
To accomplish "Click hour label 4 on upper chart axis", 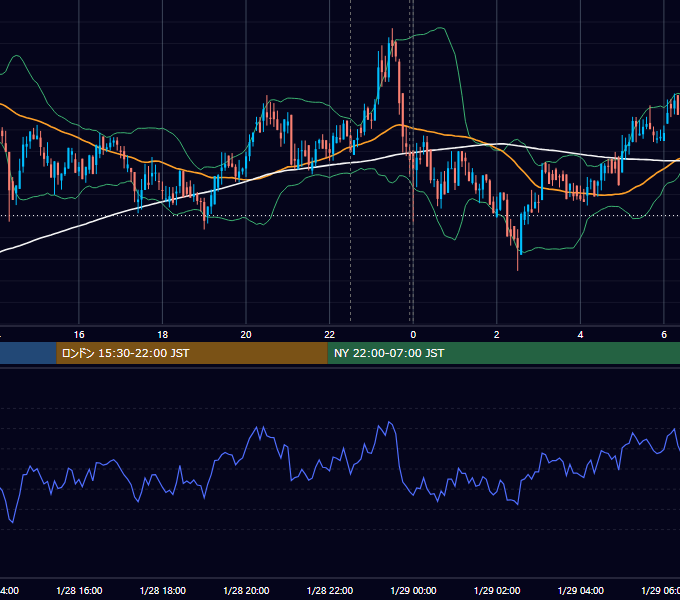I will coord(580,334).
